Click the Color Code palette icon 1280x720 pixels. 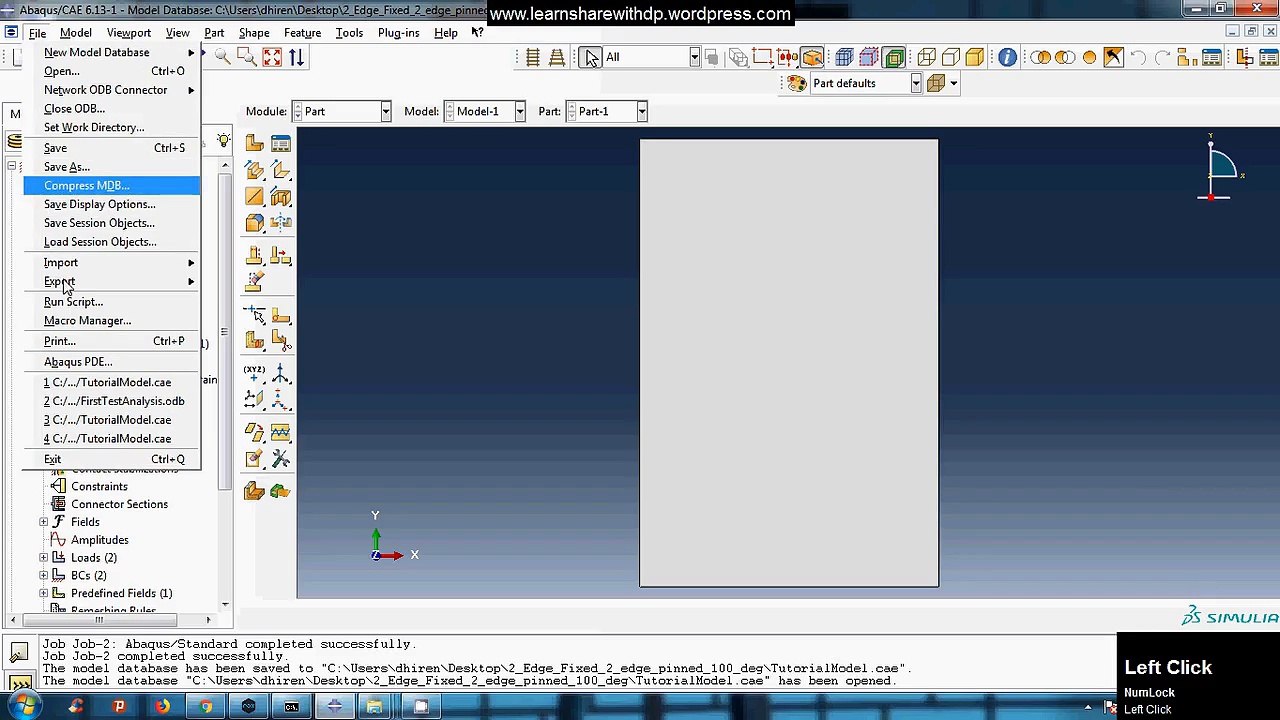pyautogui.click(x=797, y=84)
